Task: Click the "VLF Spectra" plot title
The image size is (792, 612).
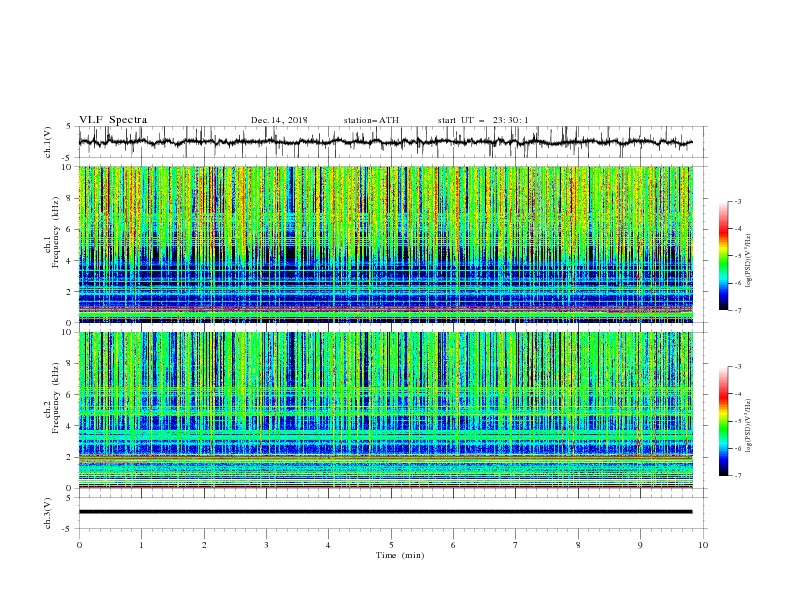Action: pyautogui.click(x=113, y=120)
